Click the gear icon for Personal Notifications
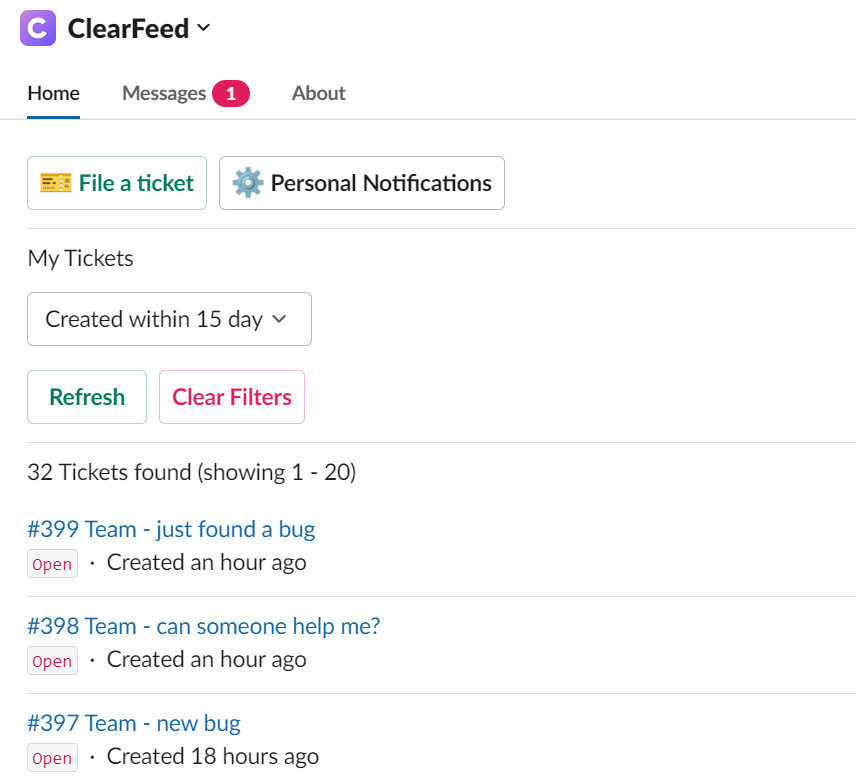 coord(247,183)
